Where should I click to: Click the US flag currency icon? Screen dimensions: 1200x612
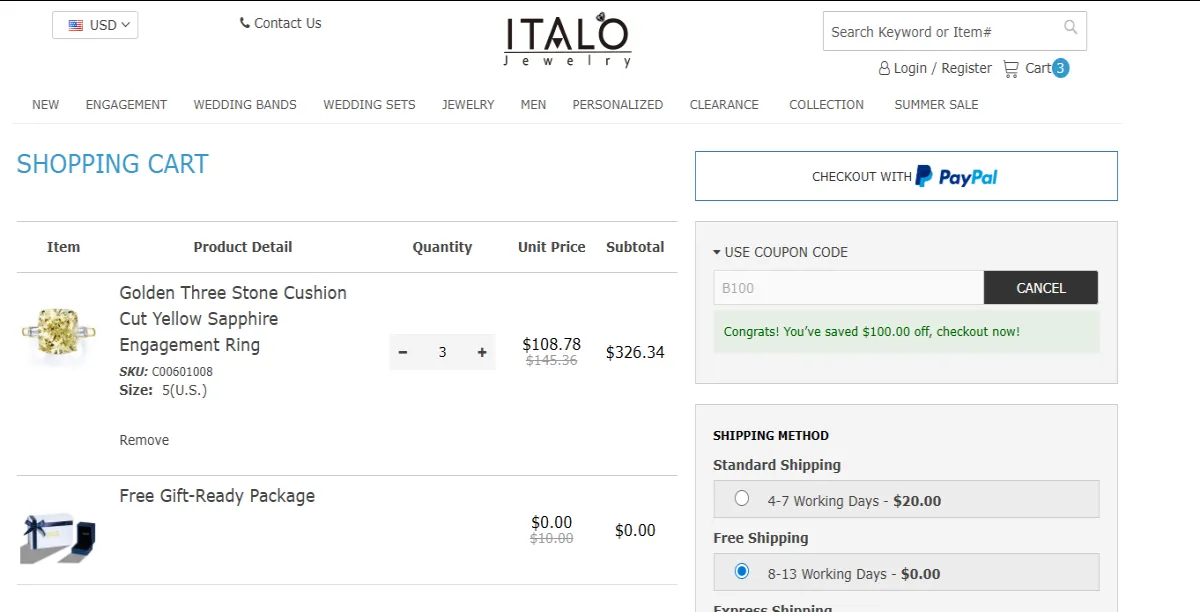click(76, 25)
